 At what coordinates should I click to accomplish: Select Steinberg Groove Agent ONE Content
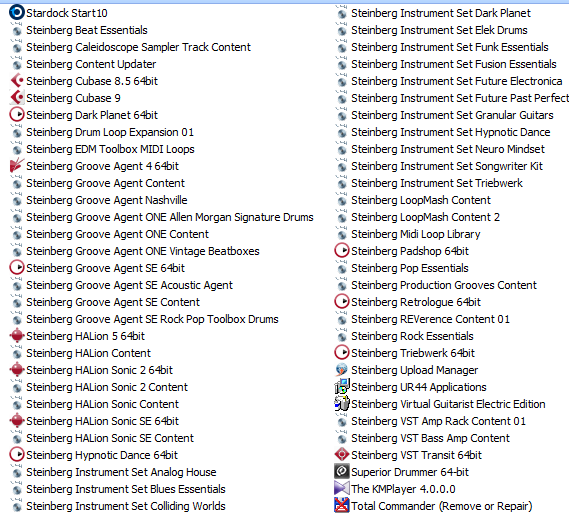coord(117,234)
